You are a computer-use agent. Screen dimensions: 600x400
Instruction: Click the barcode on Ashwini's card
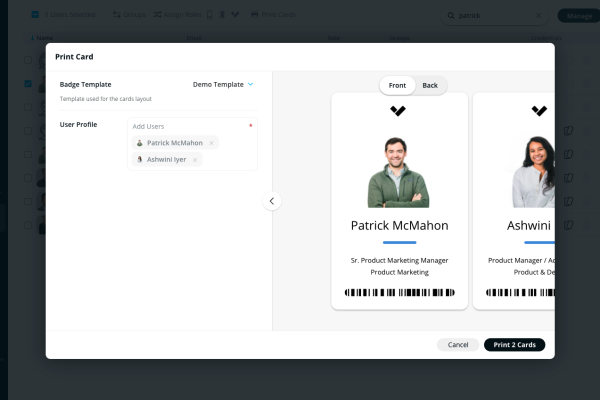(x=520, y=292)
